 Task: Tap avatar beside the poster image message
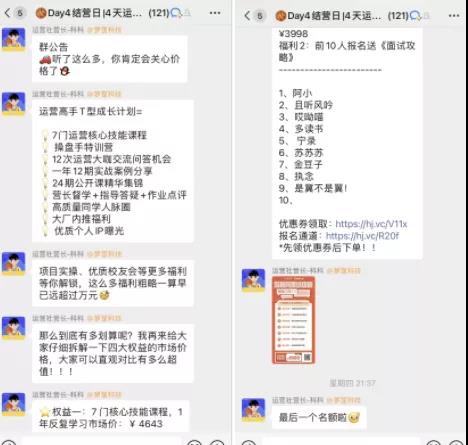click(253, 280)
